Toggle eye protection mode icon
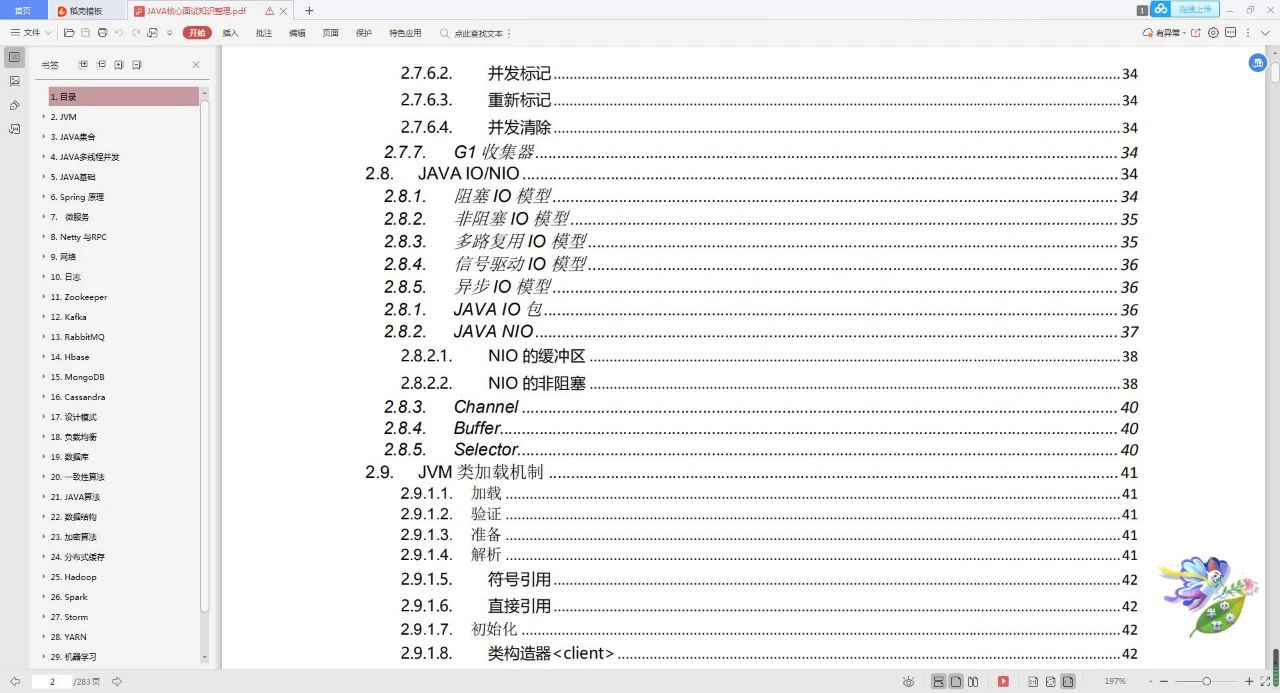 point(908,681)
